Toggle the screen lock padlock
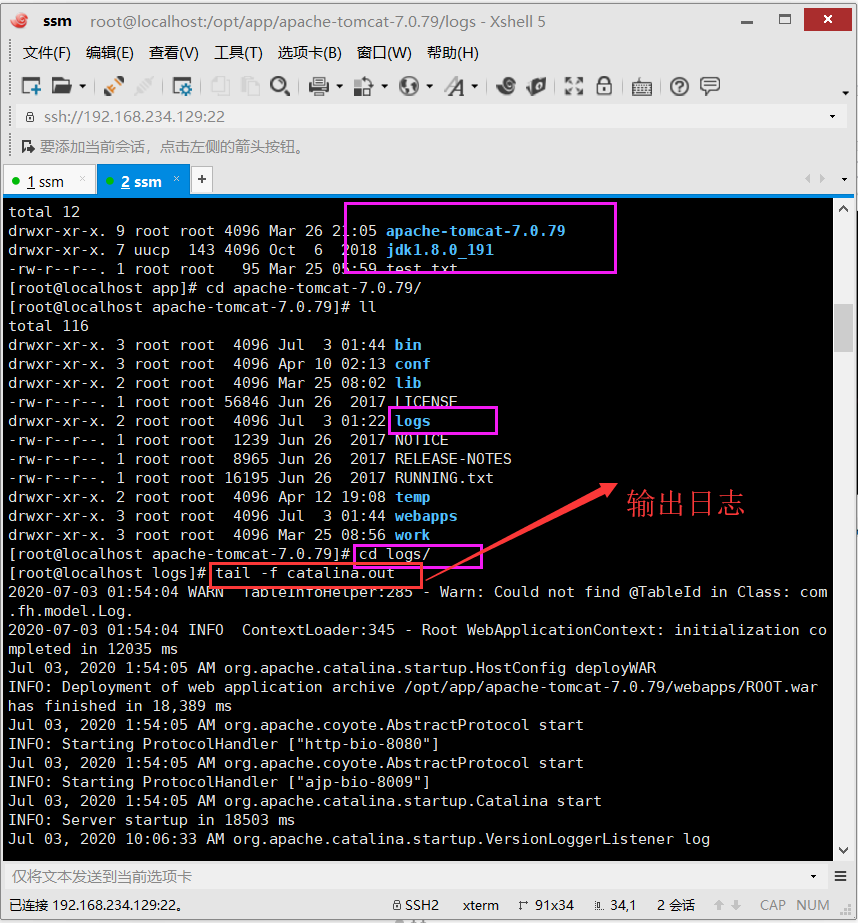Viewport: 858px width, 923px height. tap(603, 86)
